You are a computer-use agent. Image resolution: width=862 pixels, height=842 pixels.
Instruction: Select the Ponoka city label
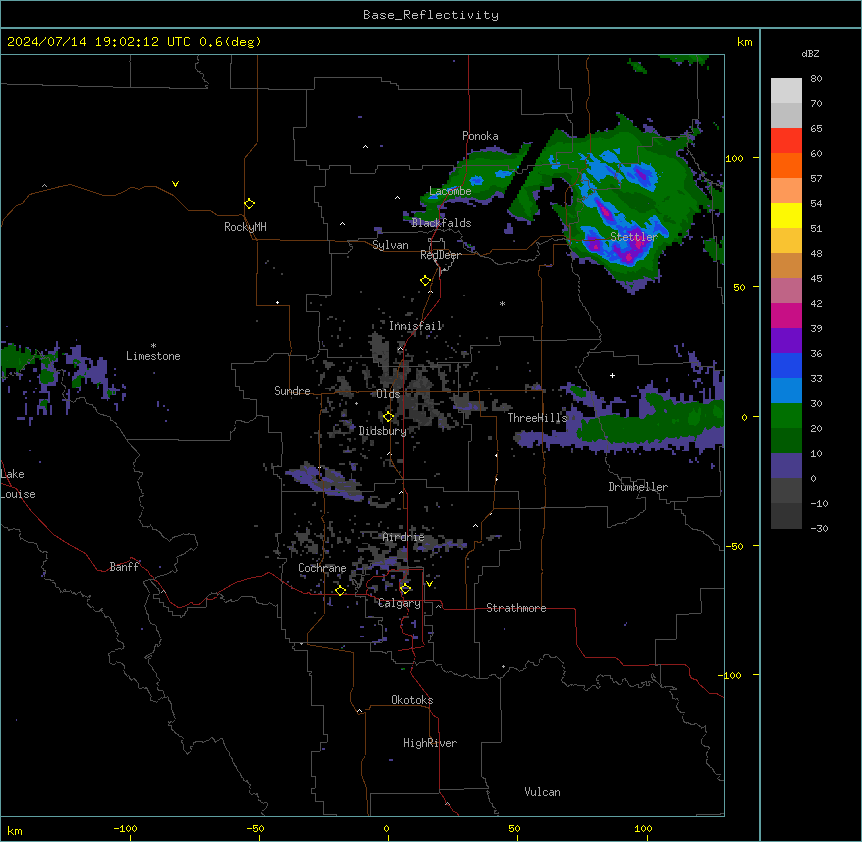(480, 136)
